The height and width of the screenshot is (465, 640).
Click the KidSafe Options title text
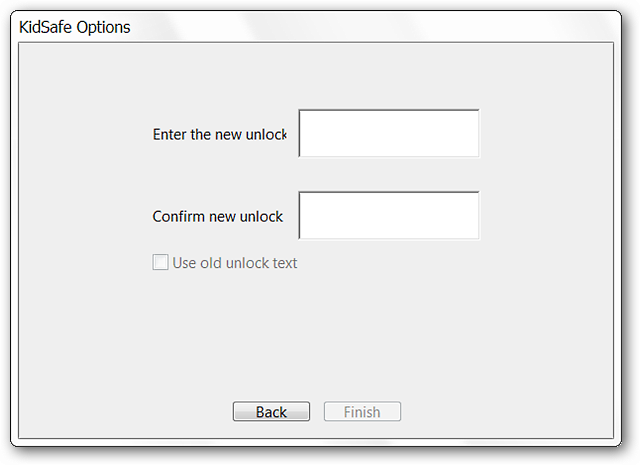[x=75, y=27]
